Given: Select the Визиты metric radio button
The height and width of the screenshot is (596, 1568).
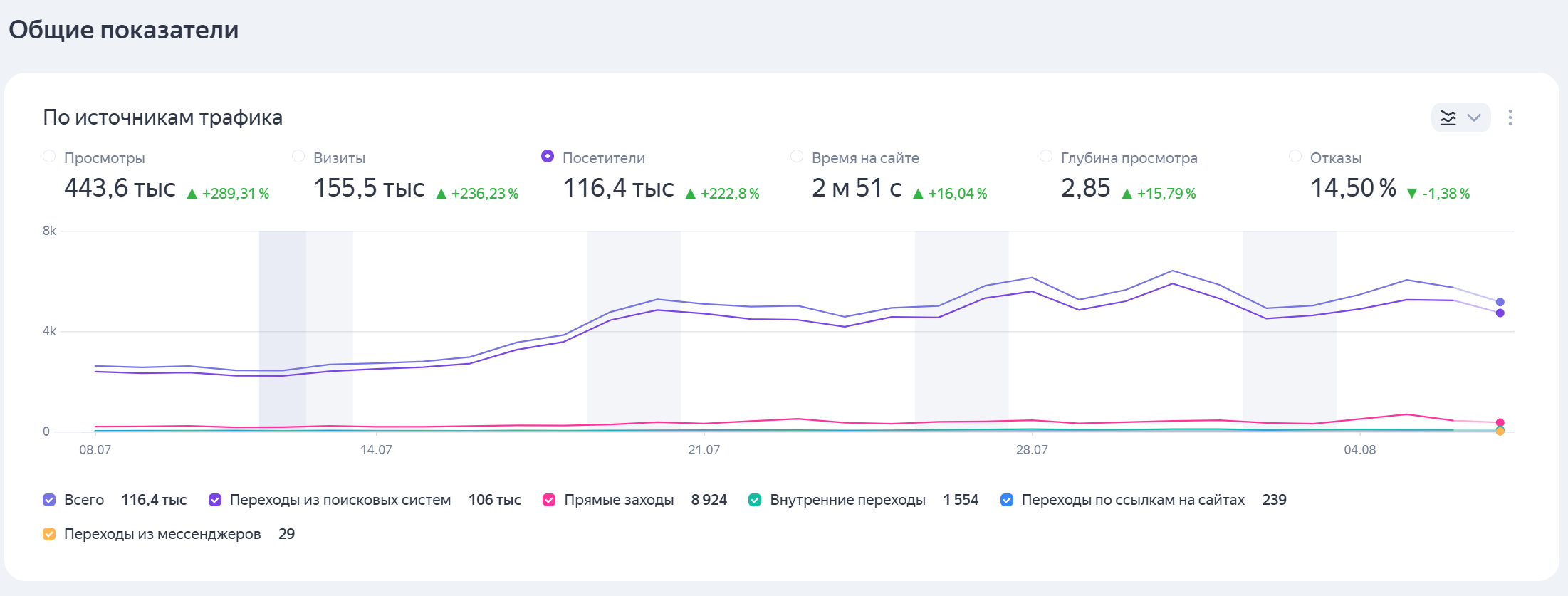Looking at the screenshot, I should (x=298, y=157).
